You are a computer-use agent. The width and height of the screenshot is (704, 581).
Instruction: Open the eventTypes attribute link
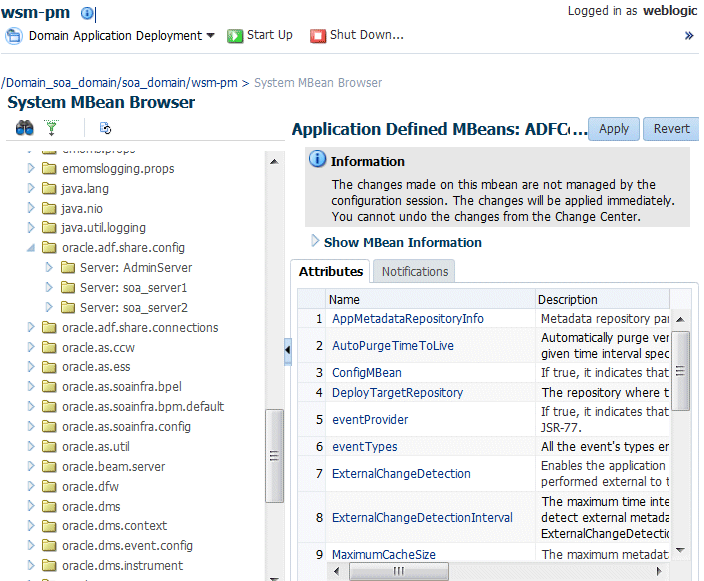pos(365,447)
